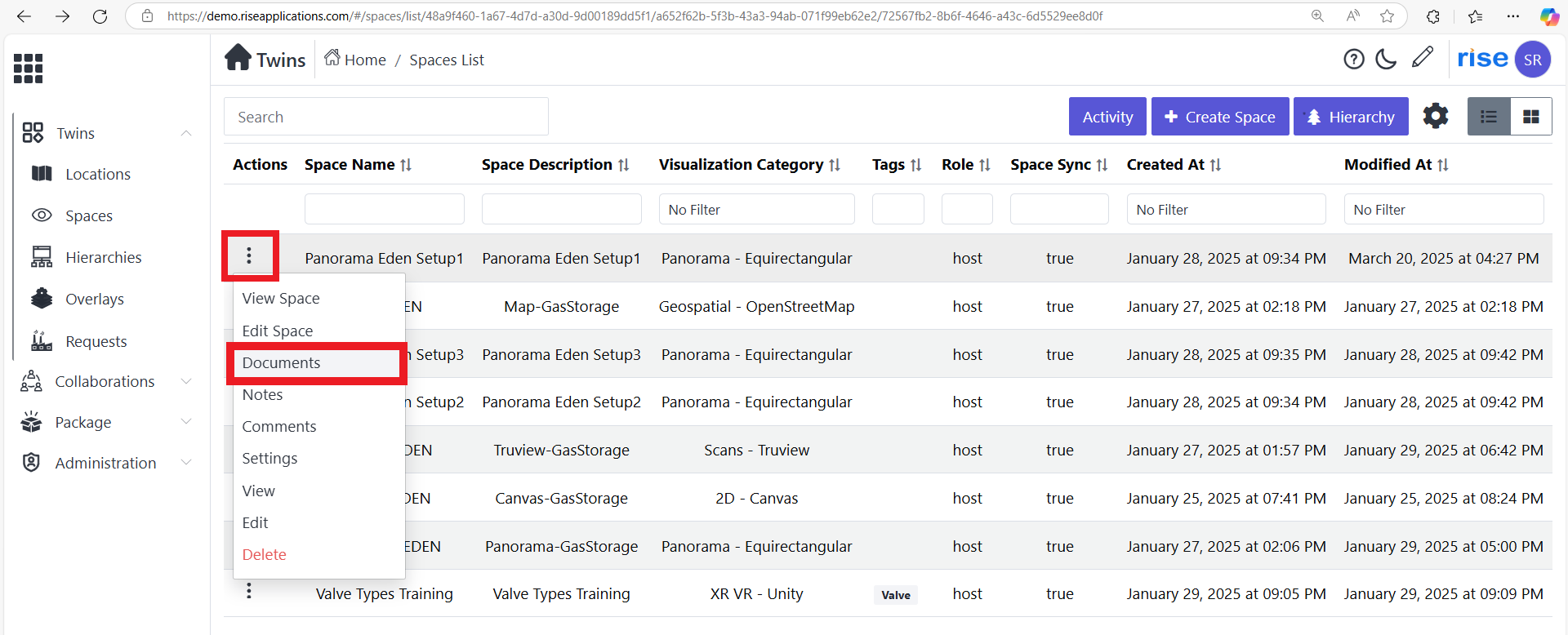Open actions menu for Valve Types Training
1568x635 pixels.
[x=249, y=591]
